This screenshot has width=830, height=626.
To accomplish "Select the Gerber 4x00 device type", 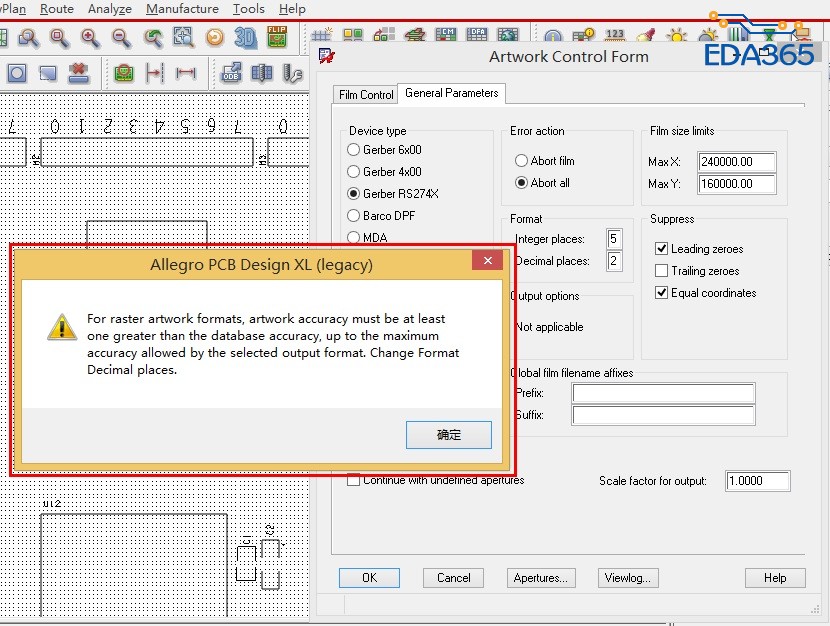I will (x=385, y=171).
